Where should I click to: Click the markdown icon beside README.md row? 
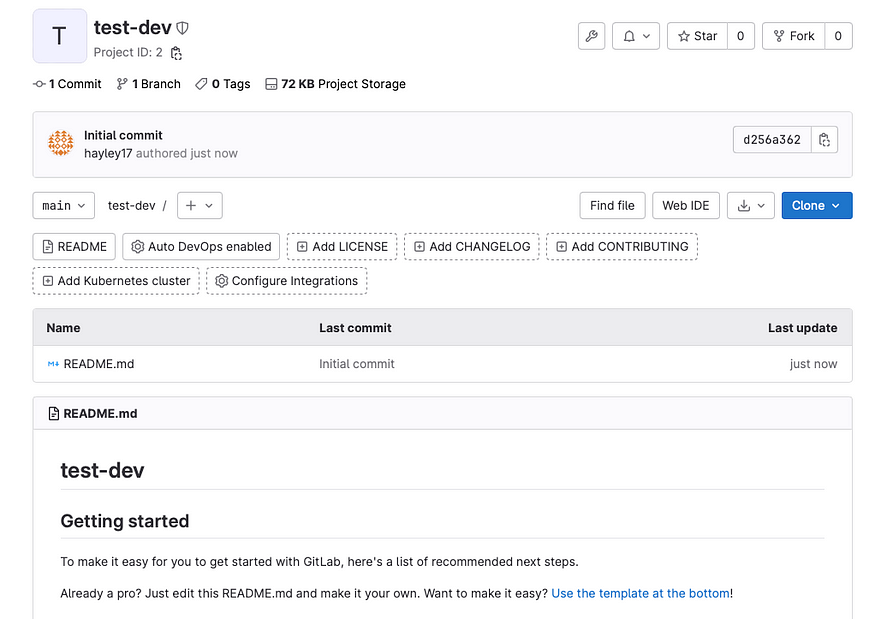point(53,364)
